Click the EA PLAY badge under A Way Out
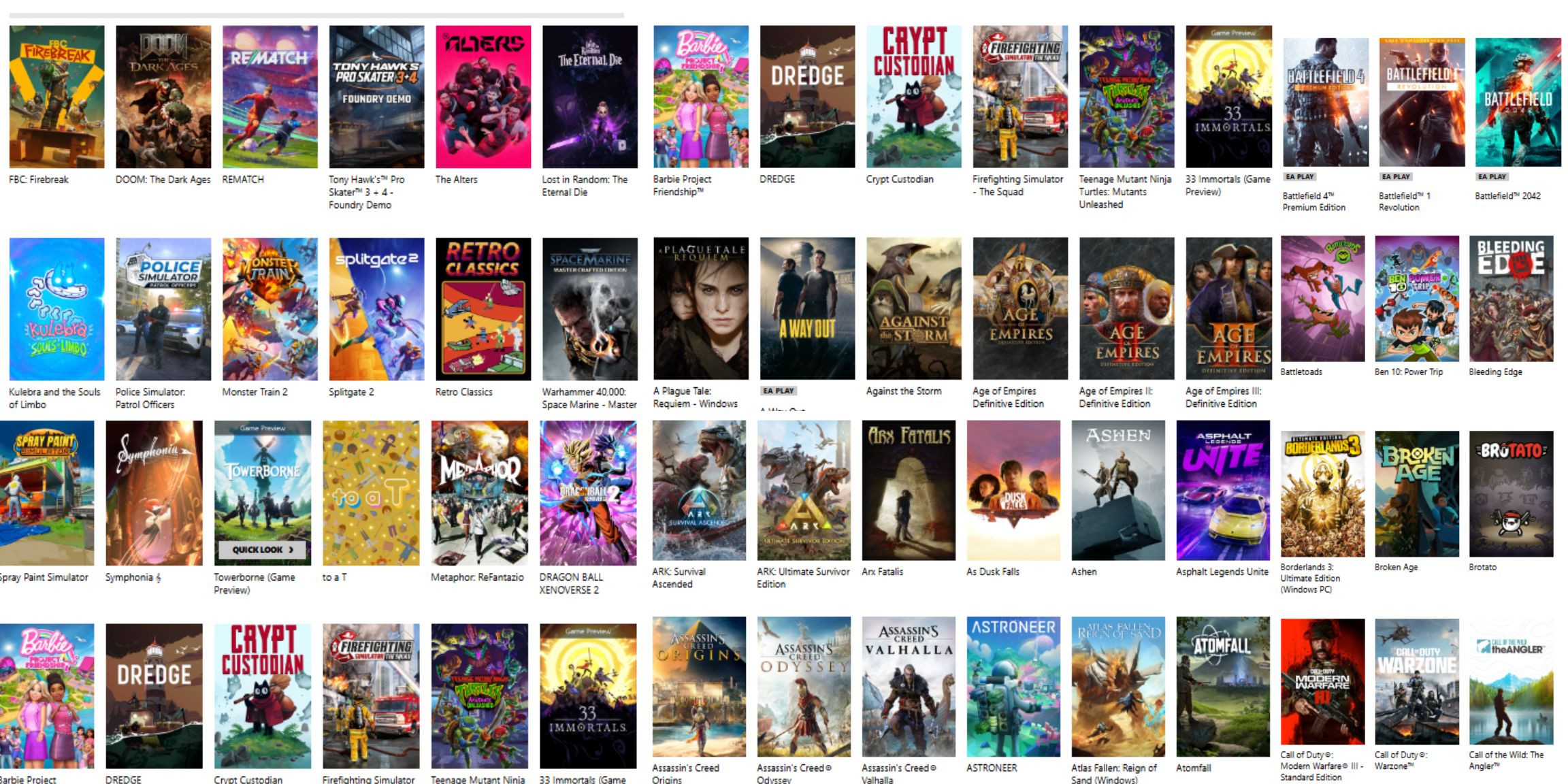 click(x=779, y=391)
